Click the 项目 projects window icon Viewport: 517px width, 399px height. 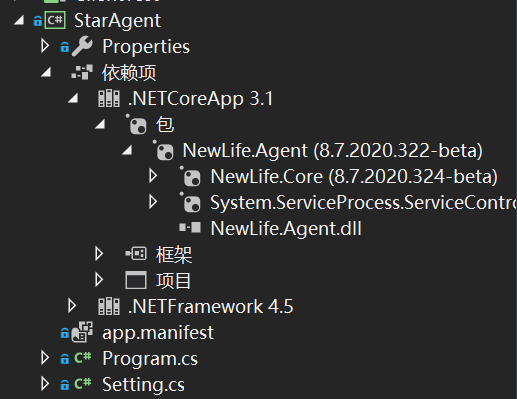[x=136, y=280]
